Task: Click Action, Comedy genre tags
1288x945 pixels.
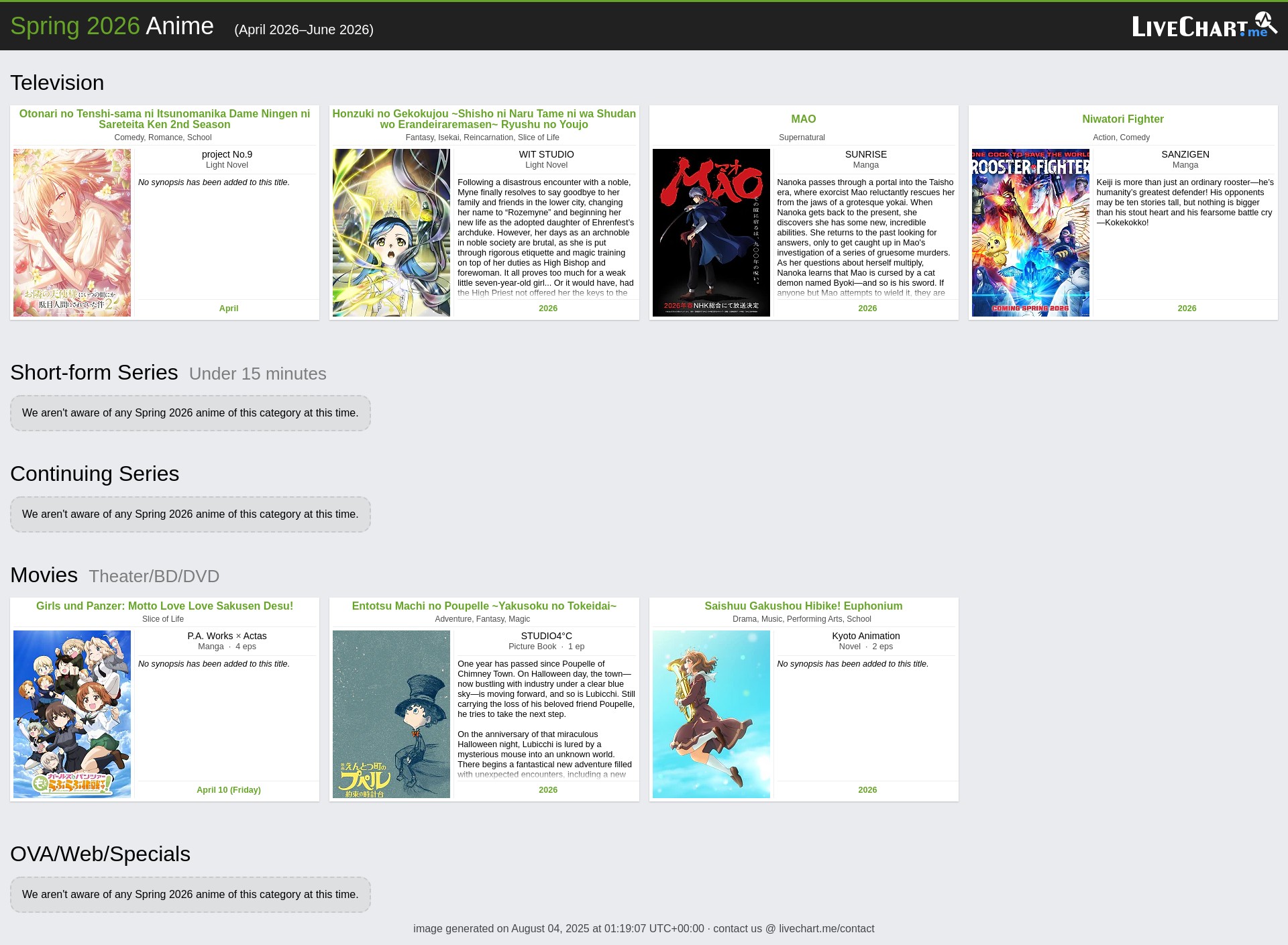Action: click(x=1121, y=137)
